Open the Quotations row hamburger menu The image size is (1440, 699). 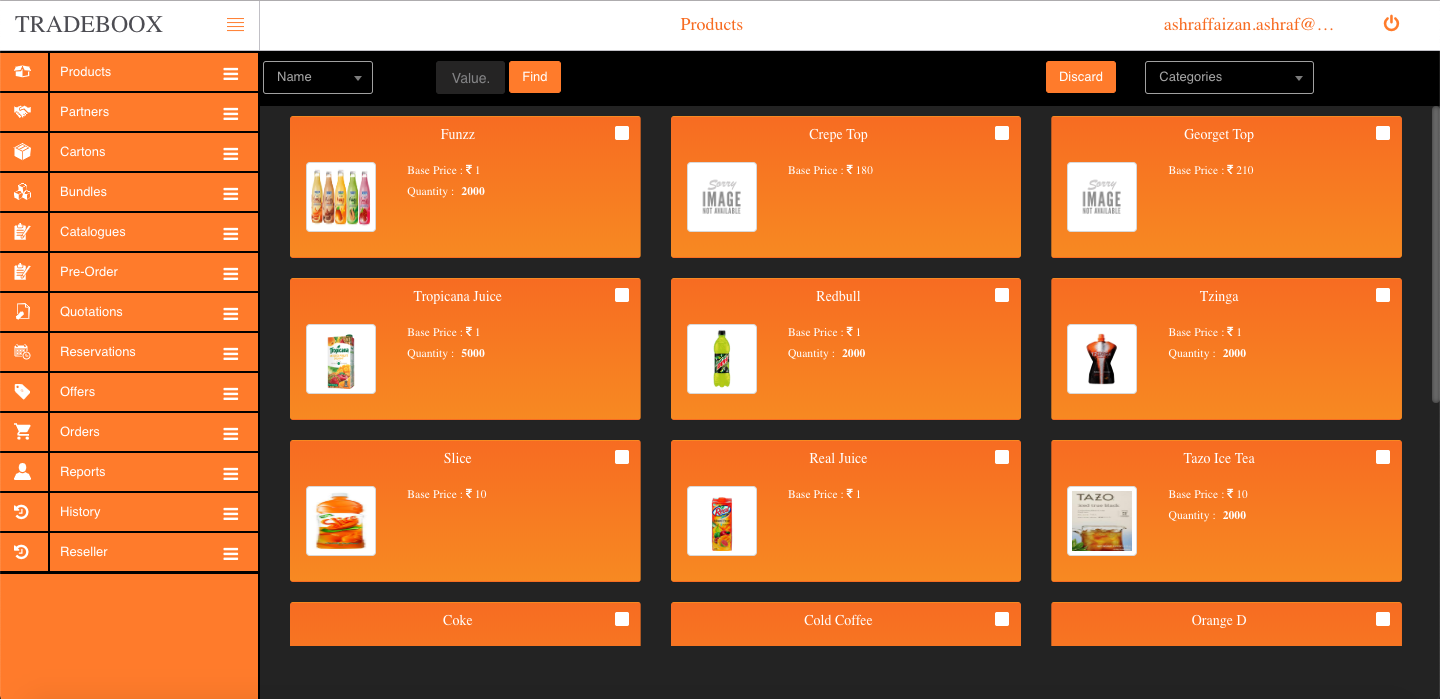coord(231,314)
